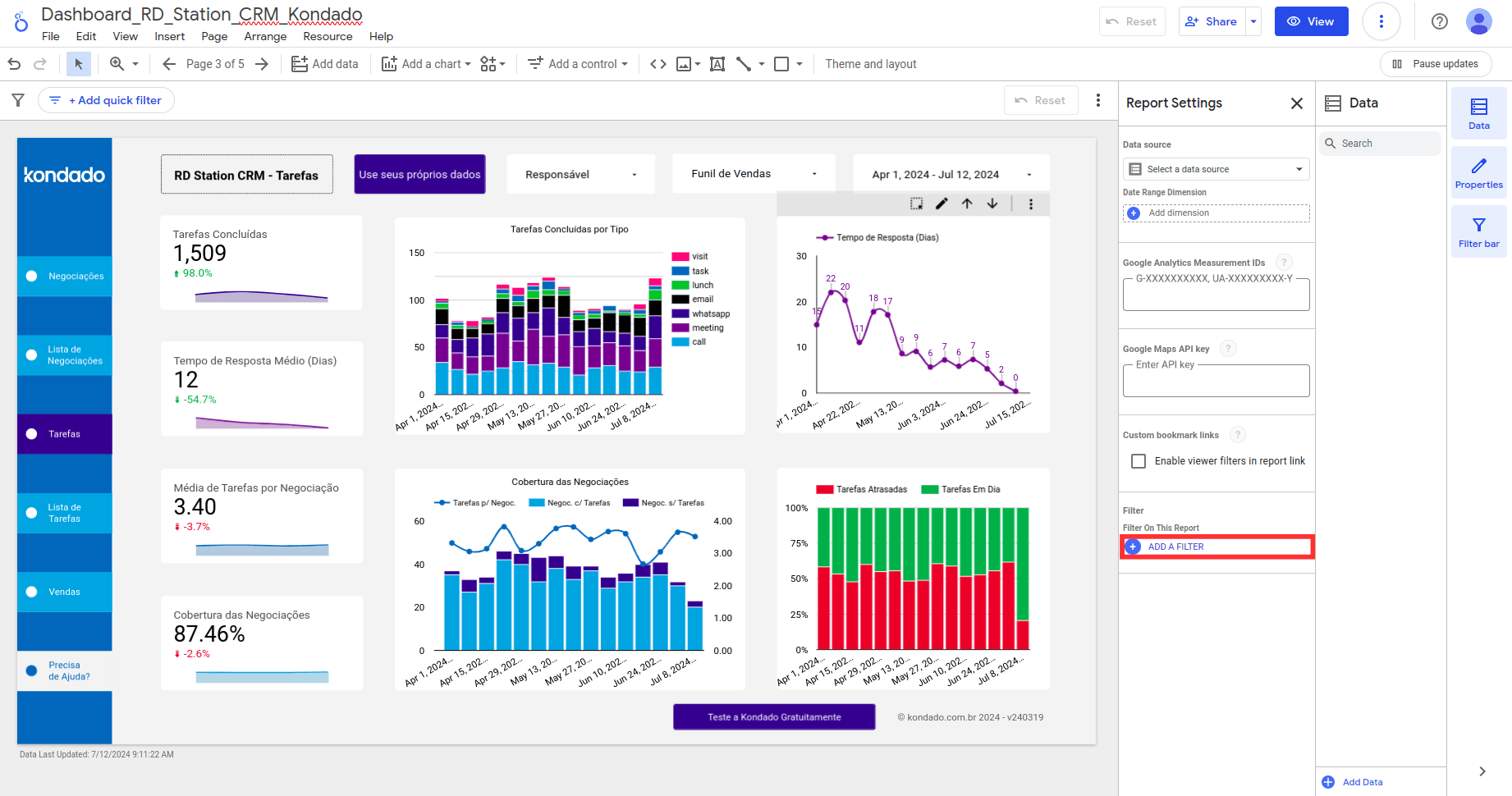Click the pencil edit icon above the chart
This screenshot has height=796, width=1512.
pos(942,204)
